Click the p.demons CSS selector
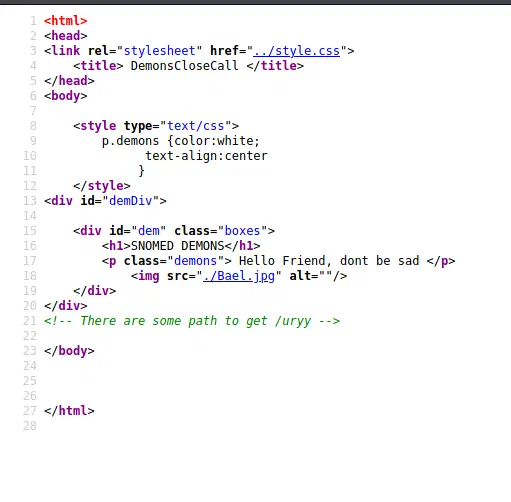The height and width of the screenshot is (502, 511). coord(130,141)
